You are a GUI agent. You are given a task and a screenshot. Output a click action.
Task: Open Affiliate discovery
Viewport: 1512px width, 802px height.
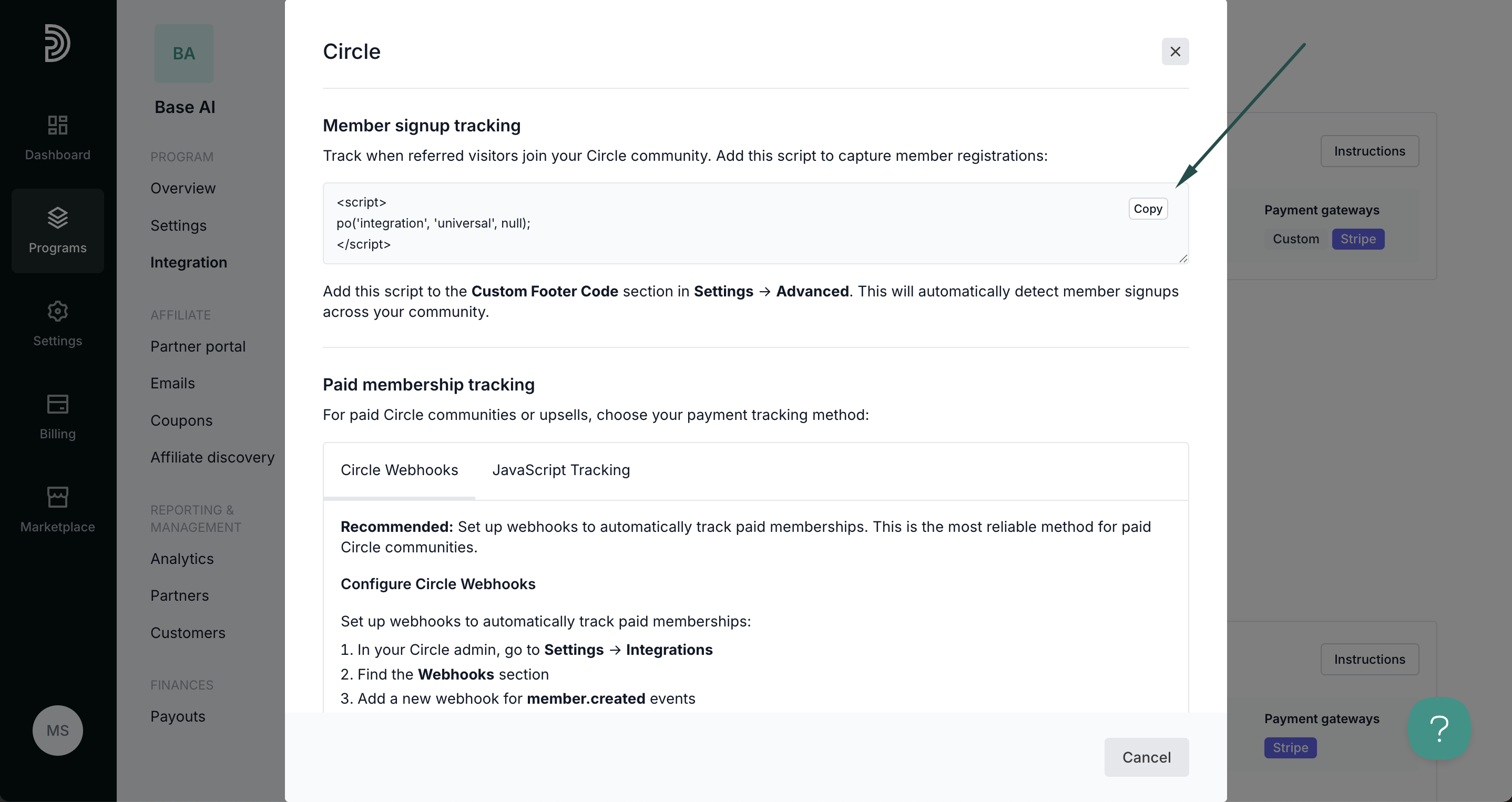click(212, 457)
